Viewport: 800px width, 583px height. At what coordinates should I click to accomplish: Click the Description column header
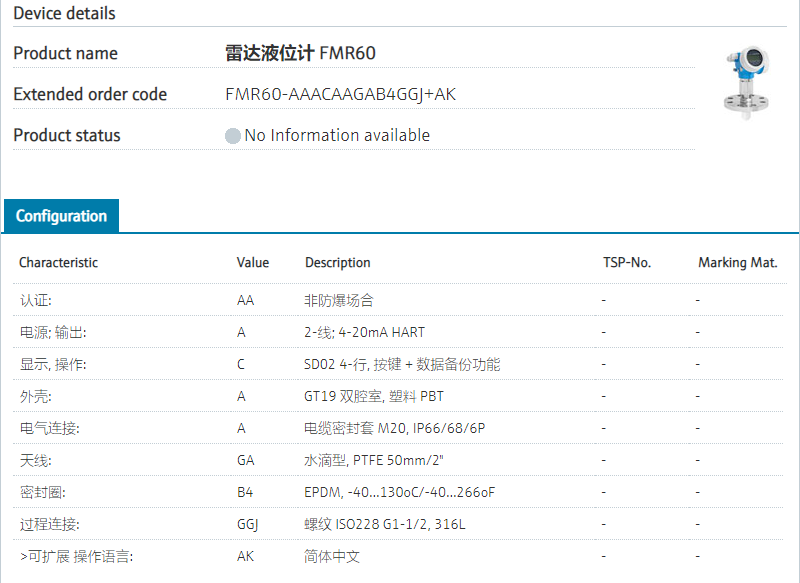click(337, 263)
